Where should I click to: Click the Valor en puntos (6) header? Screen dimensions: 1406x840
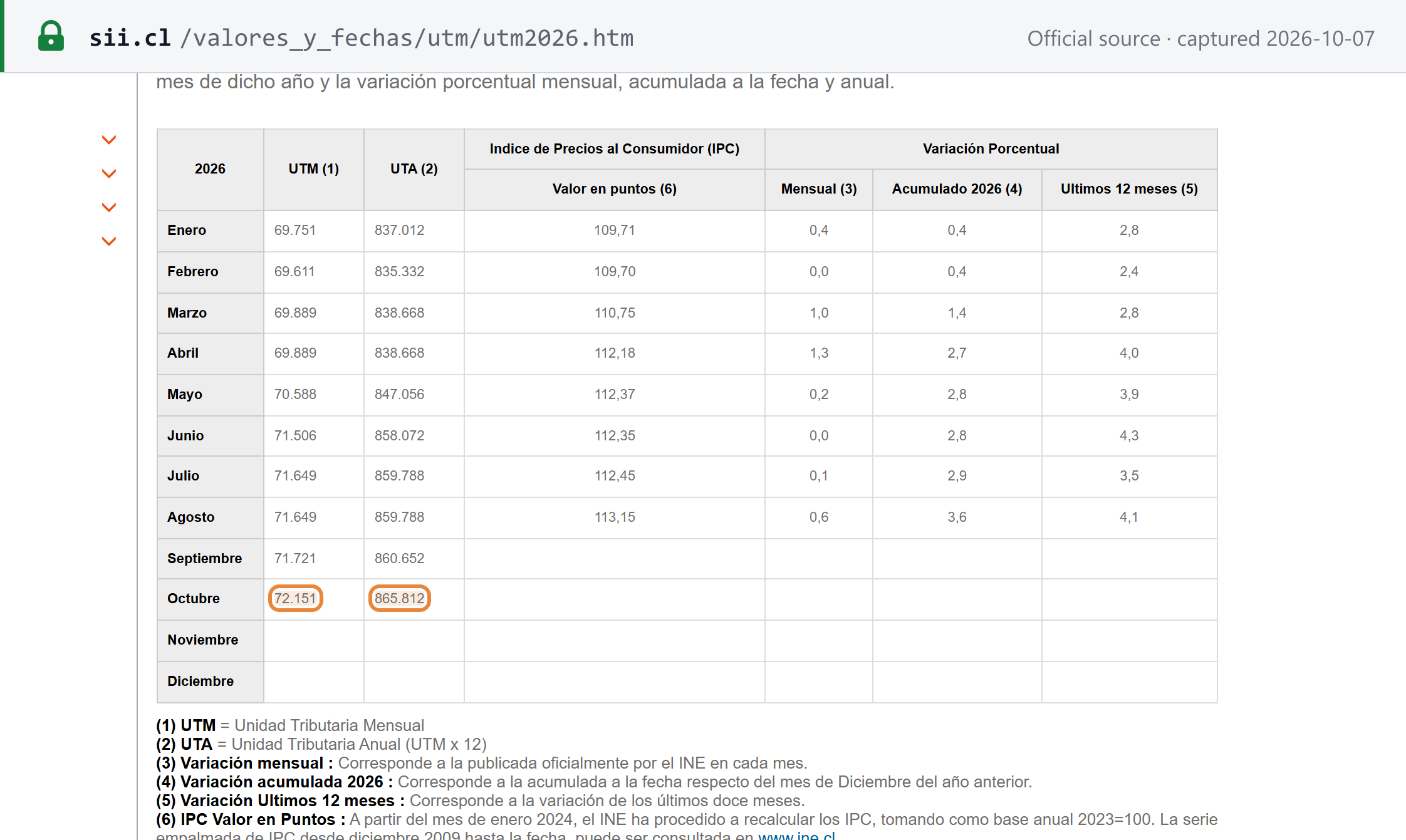click(614, 189)
